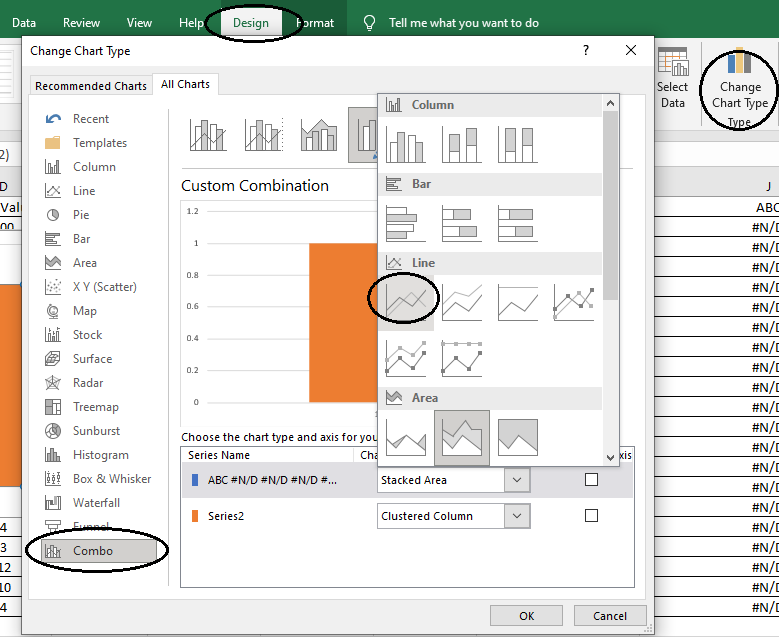Screen dimensions: 779x637
Task: Choose the 100% Stacked Line chart icon
Action: pyautogui.click(x=517, y=302)
